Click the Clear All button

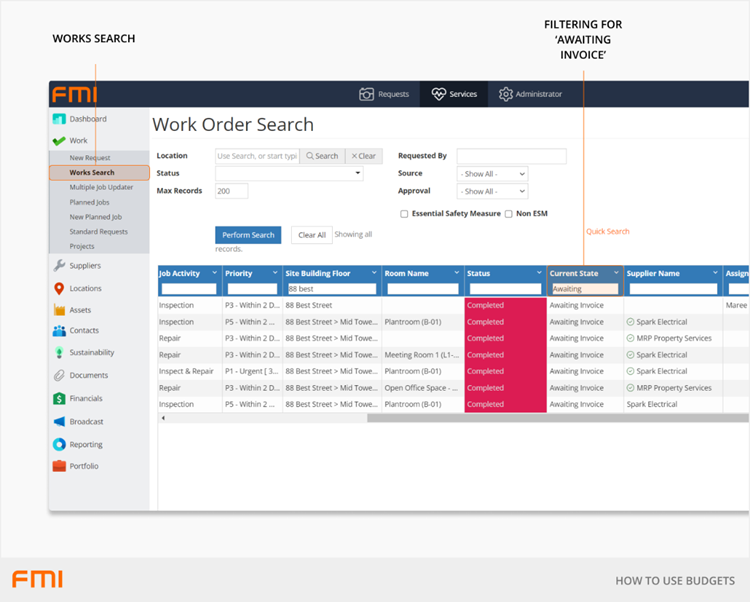[312, 235]
